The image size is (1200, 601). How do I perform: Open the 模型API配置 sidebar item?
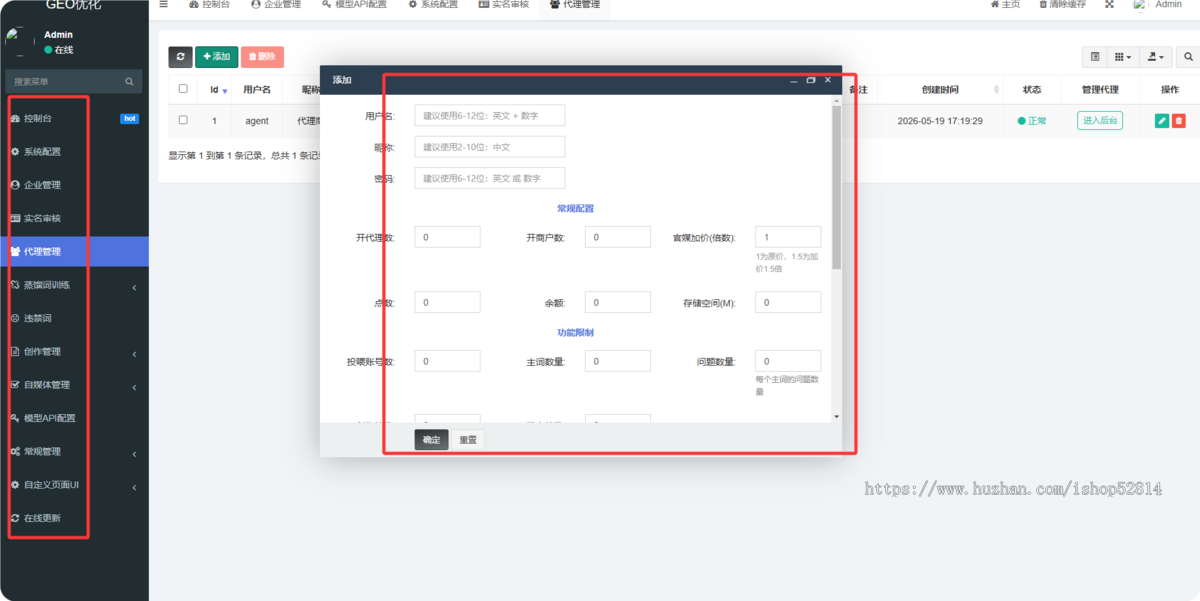(x=74, y=418)
